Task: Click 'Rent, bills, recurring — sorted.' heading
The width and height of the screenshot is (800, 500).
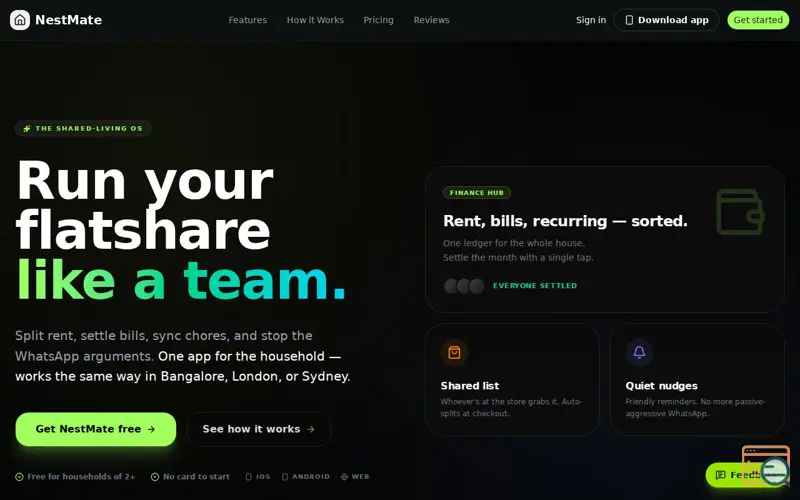Action: point(565,221)
